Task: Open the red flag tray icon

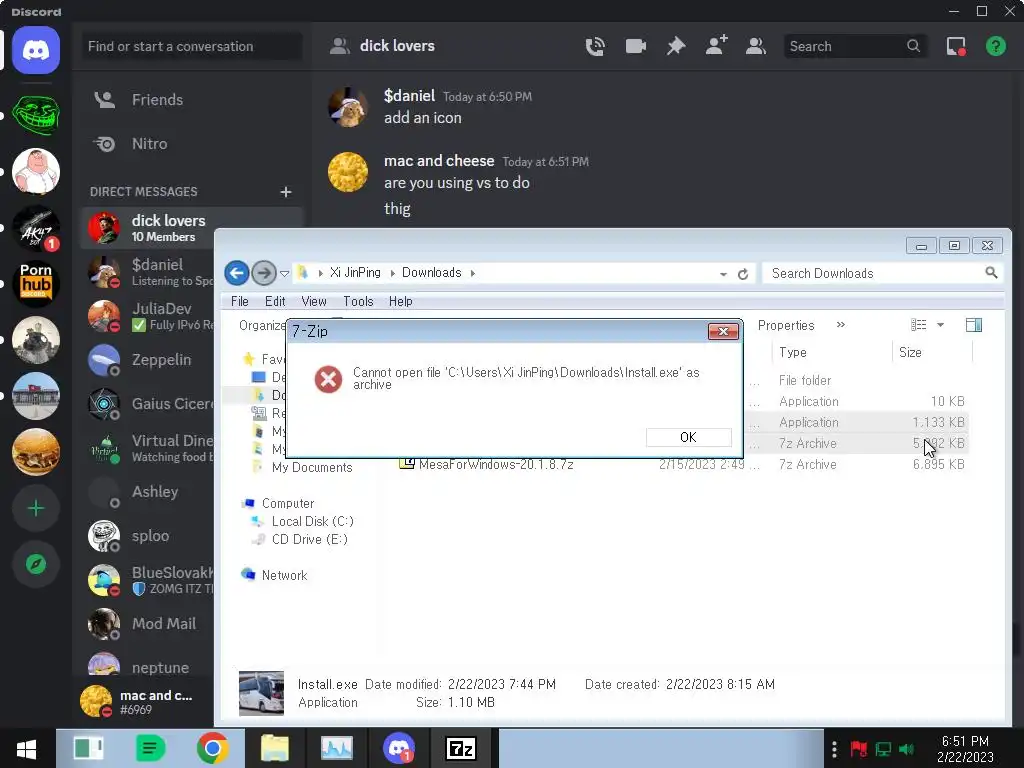Action: [x=858, y=749]
